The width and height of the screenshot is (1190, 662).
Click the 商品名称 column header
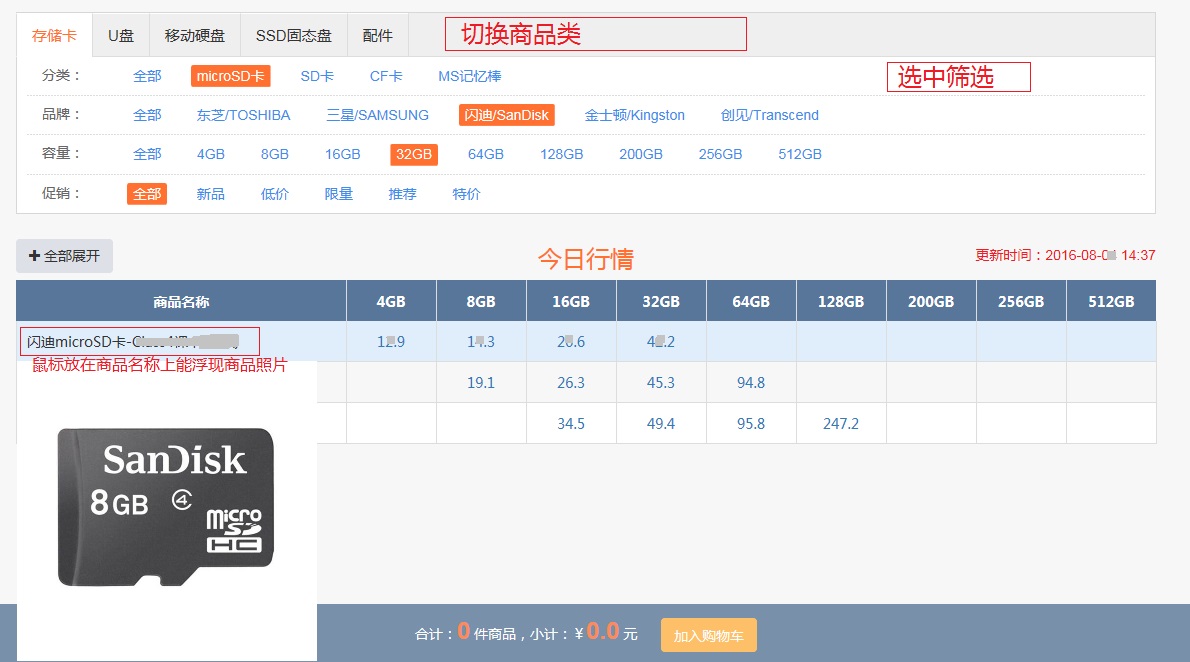tap(181, 301)
